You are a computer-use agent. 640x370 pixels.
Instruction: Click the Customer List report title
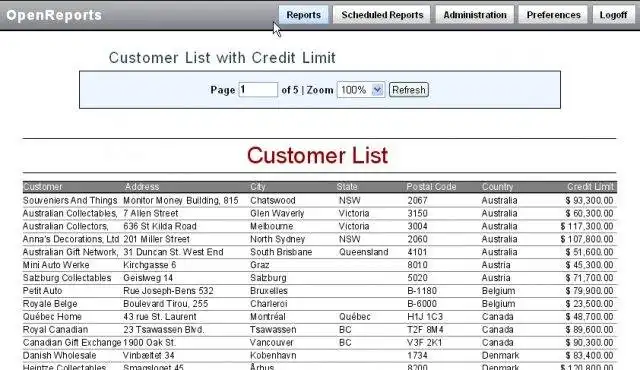point(317,155)
